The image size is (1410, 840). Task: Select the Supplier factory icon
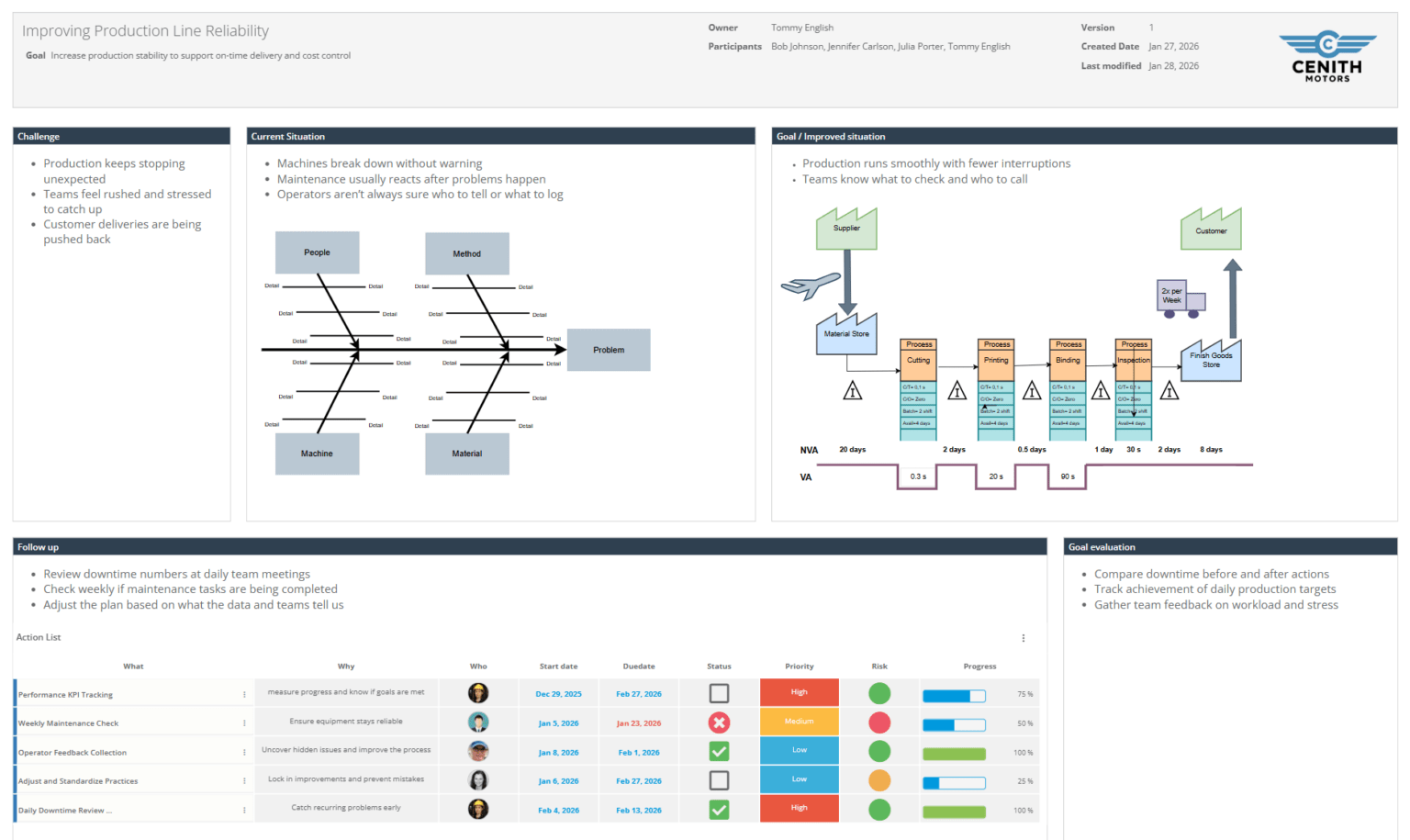click(846, 230)
